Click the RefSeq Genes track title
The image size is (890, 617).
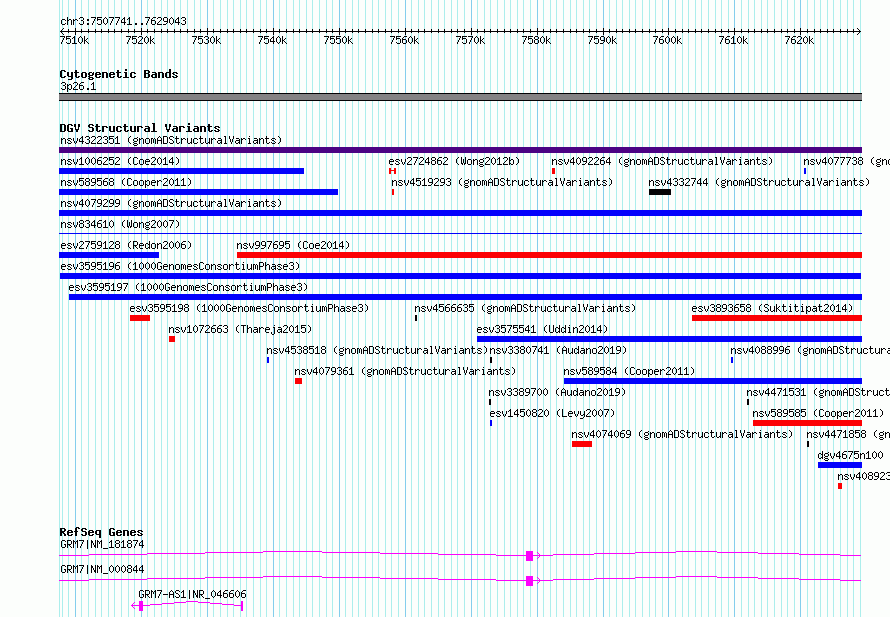(101, 532)
